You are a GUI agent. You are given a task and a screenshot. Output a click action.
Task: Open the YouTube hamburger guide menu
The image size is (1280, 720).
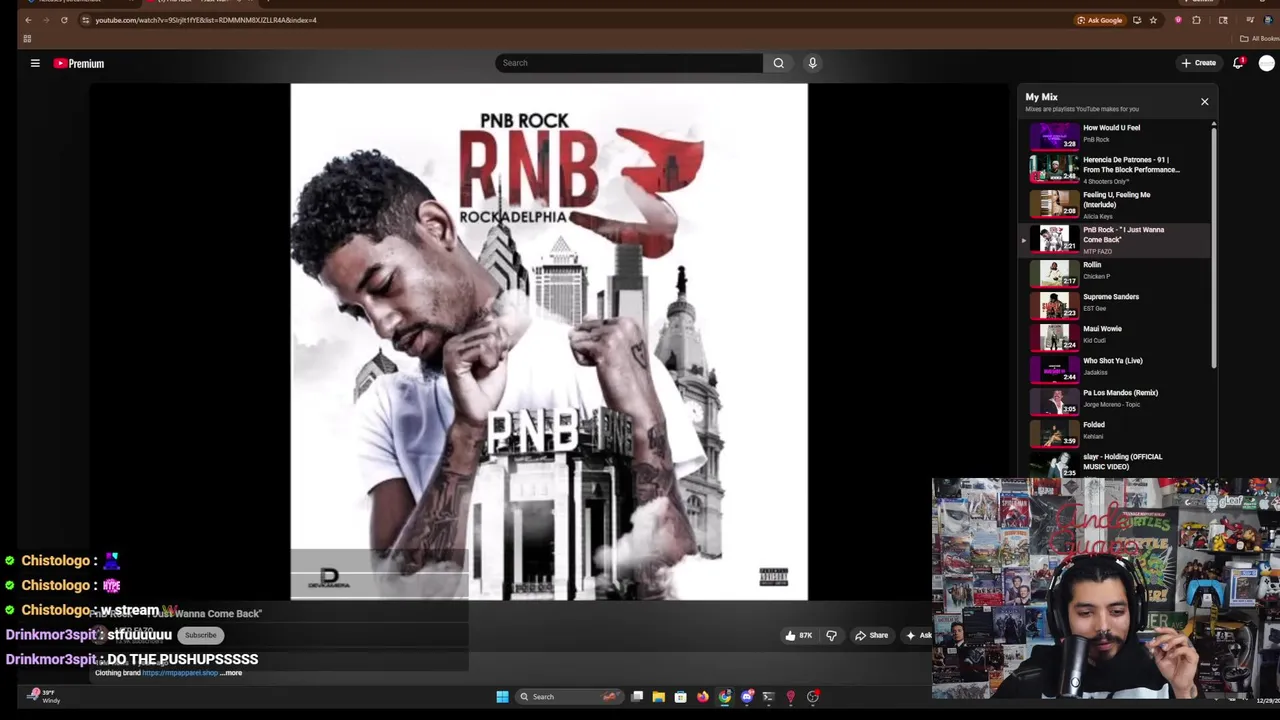(35, 63)
